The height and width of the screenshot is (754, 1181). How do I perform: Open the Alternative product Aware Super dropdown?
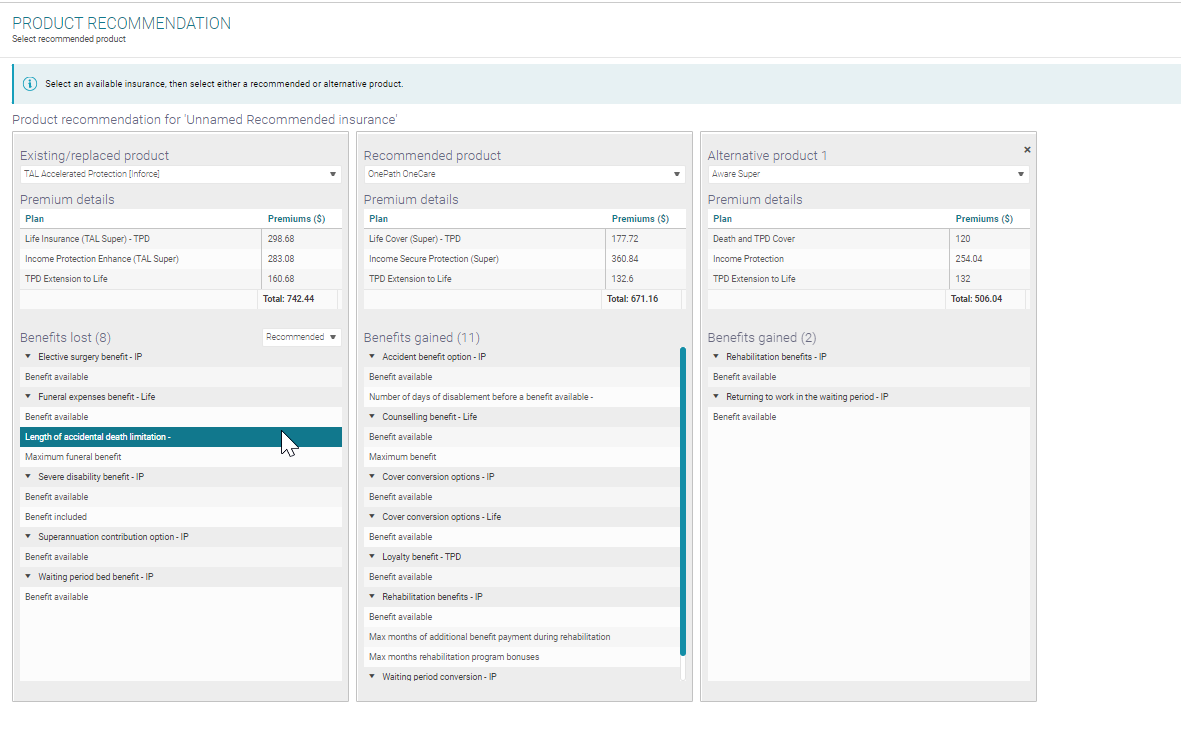(x=868, y=174)
